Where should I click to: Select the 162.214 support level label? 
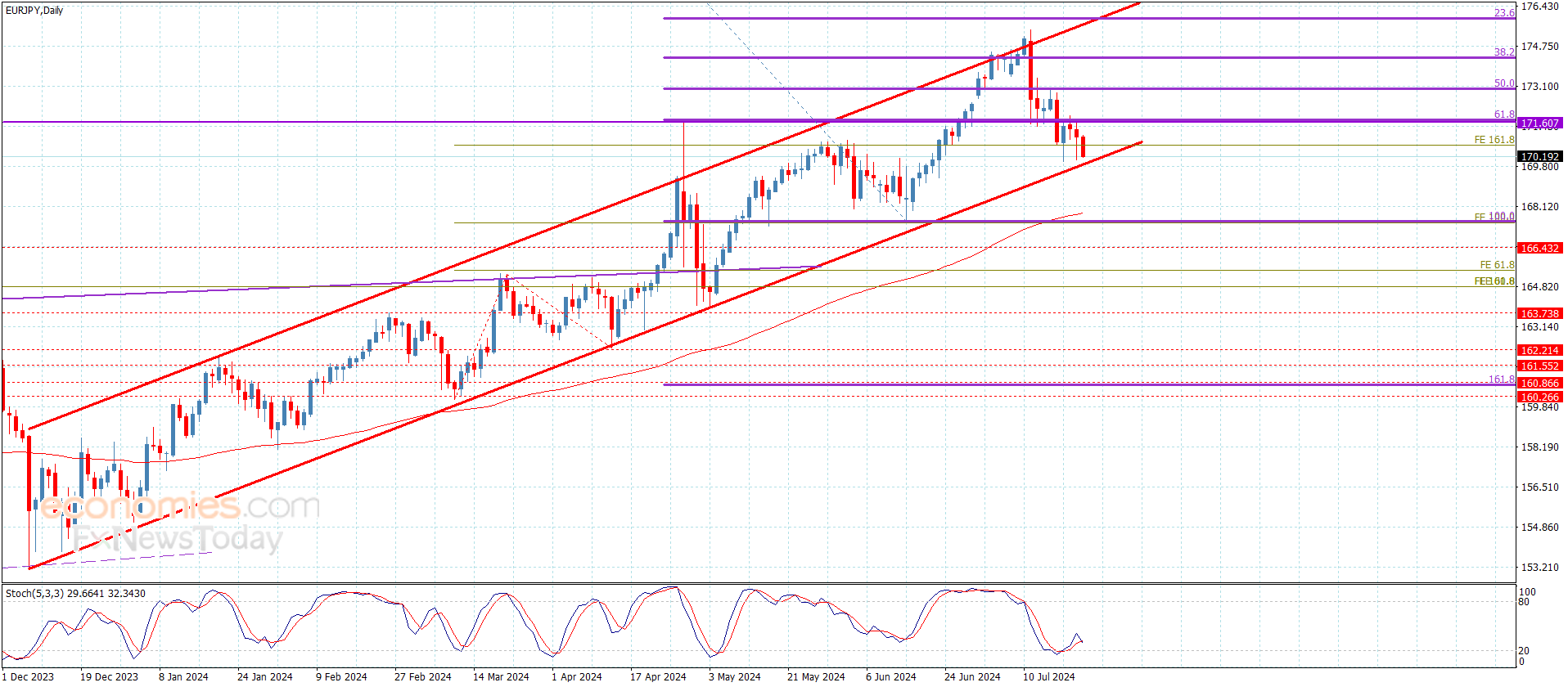point(1539,350)
